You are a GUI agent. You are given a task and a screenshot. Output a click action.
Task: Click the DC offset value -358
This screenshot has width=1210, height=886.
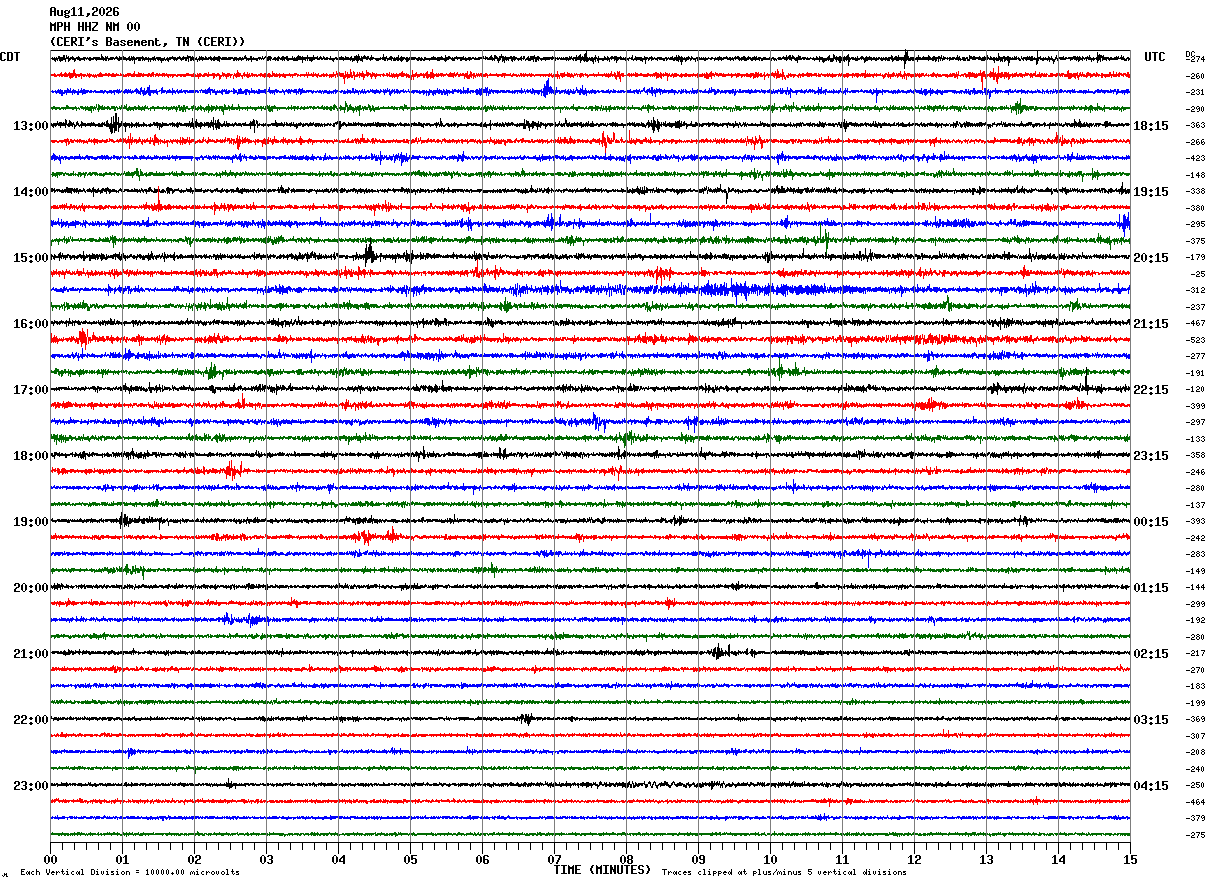pyautogui.click(x=1195, y=456)
